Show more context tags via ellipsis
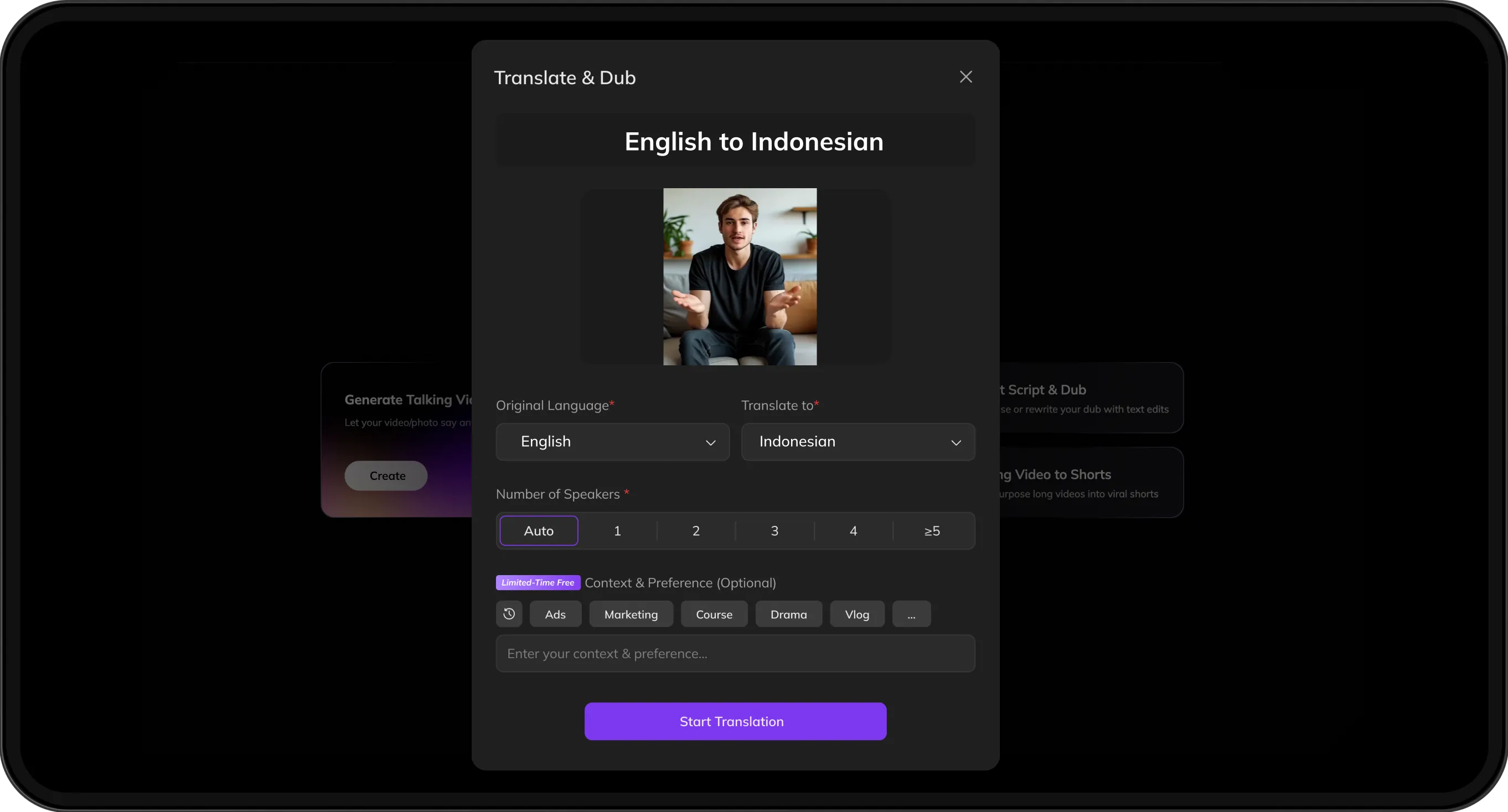The image size is (1508, 812). tap(911, 614)
